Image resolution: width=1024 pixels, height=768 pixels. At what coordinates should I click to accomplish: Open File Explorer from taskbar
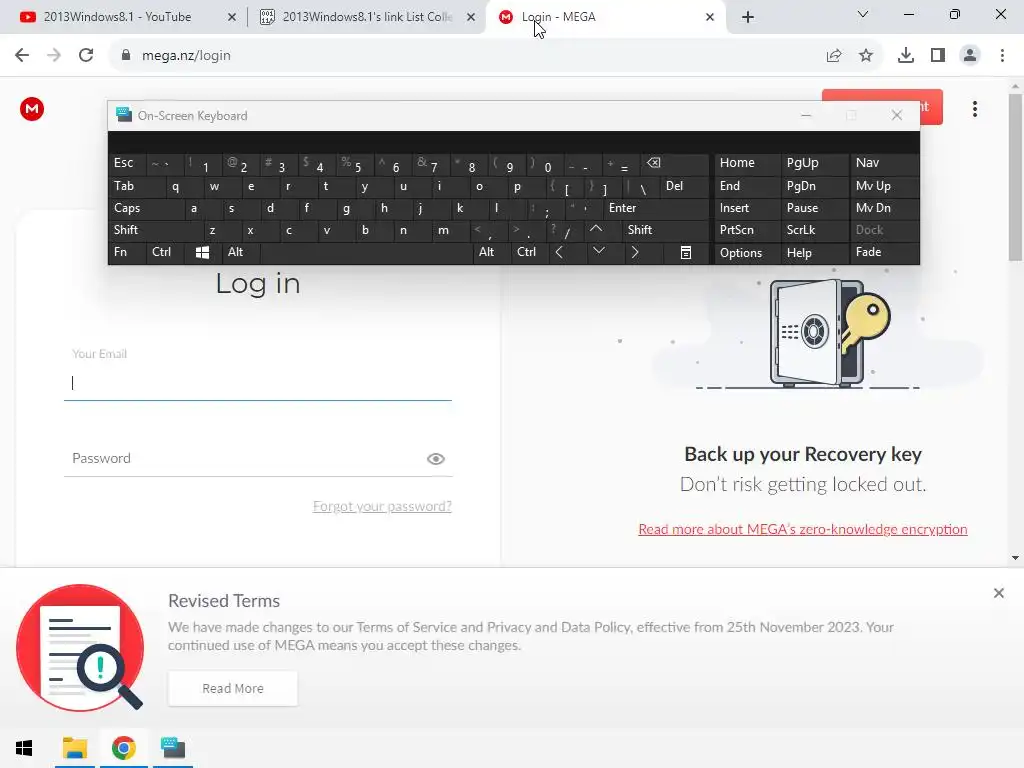coord(74,748)
